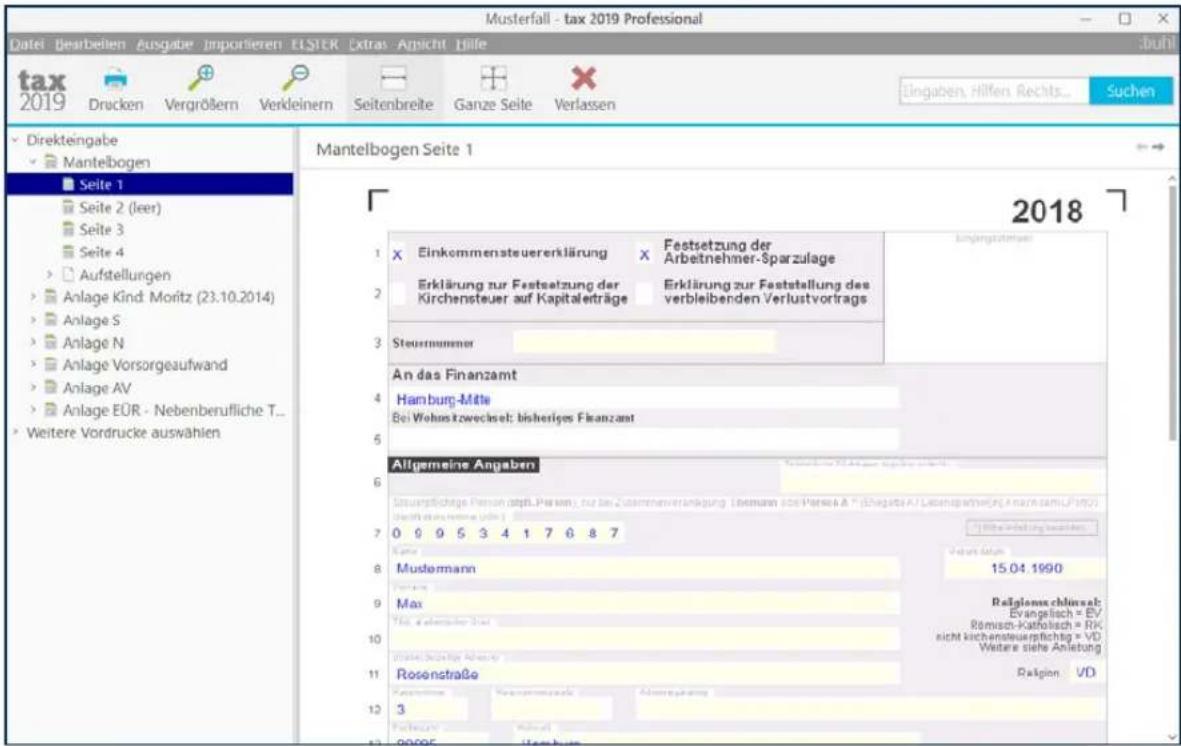
Task: Click the Drucken printer icon
Action: coord(115,78)
